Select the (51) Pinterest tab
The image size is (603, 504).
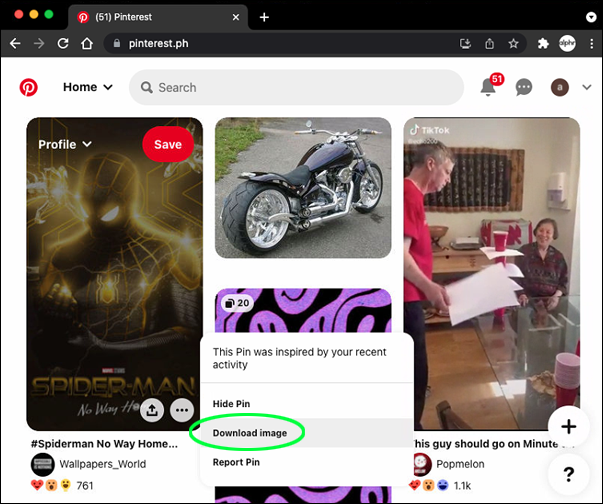158,17
